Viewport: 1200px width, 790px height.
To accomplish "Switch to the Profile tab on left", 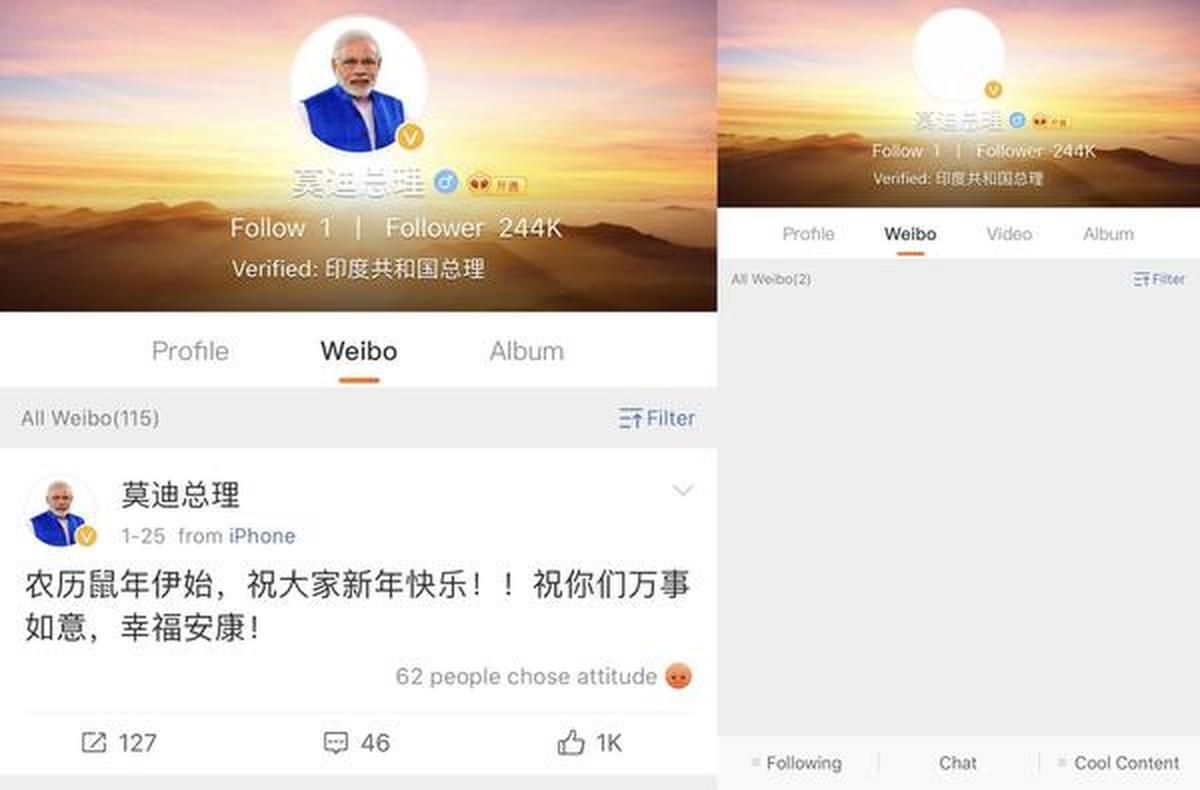I will 190,351.
